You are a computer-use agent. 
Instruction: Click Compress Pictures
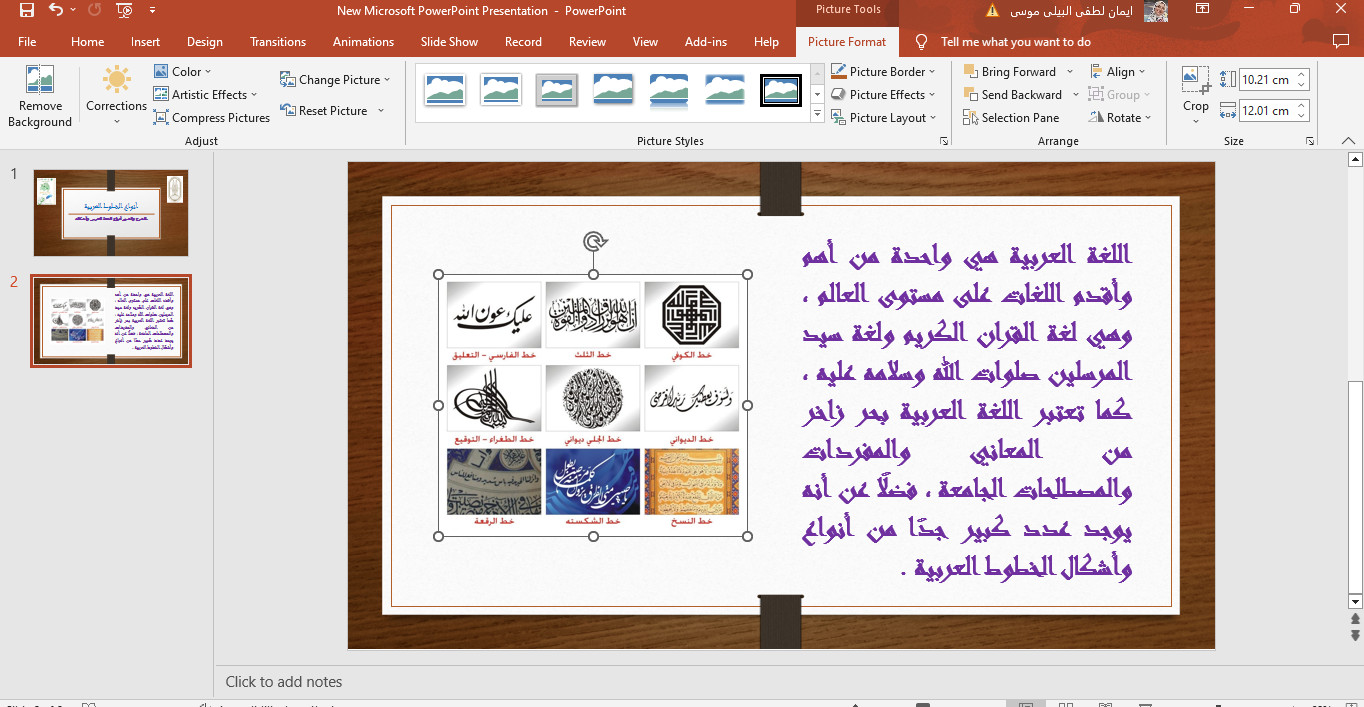coord(212,118)
